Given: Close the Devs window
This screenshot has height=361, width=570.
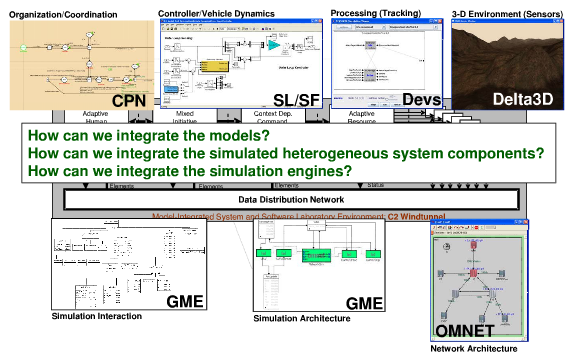Looking at the screenshot, I should click(x=440, y=21).
